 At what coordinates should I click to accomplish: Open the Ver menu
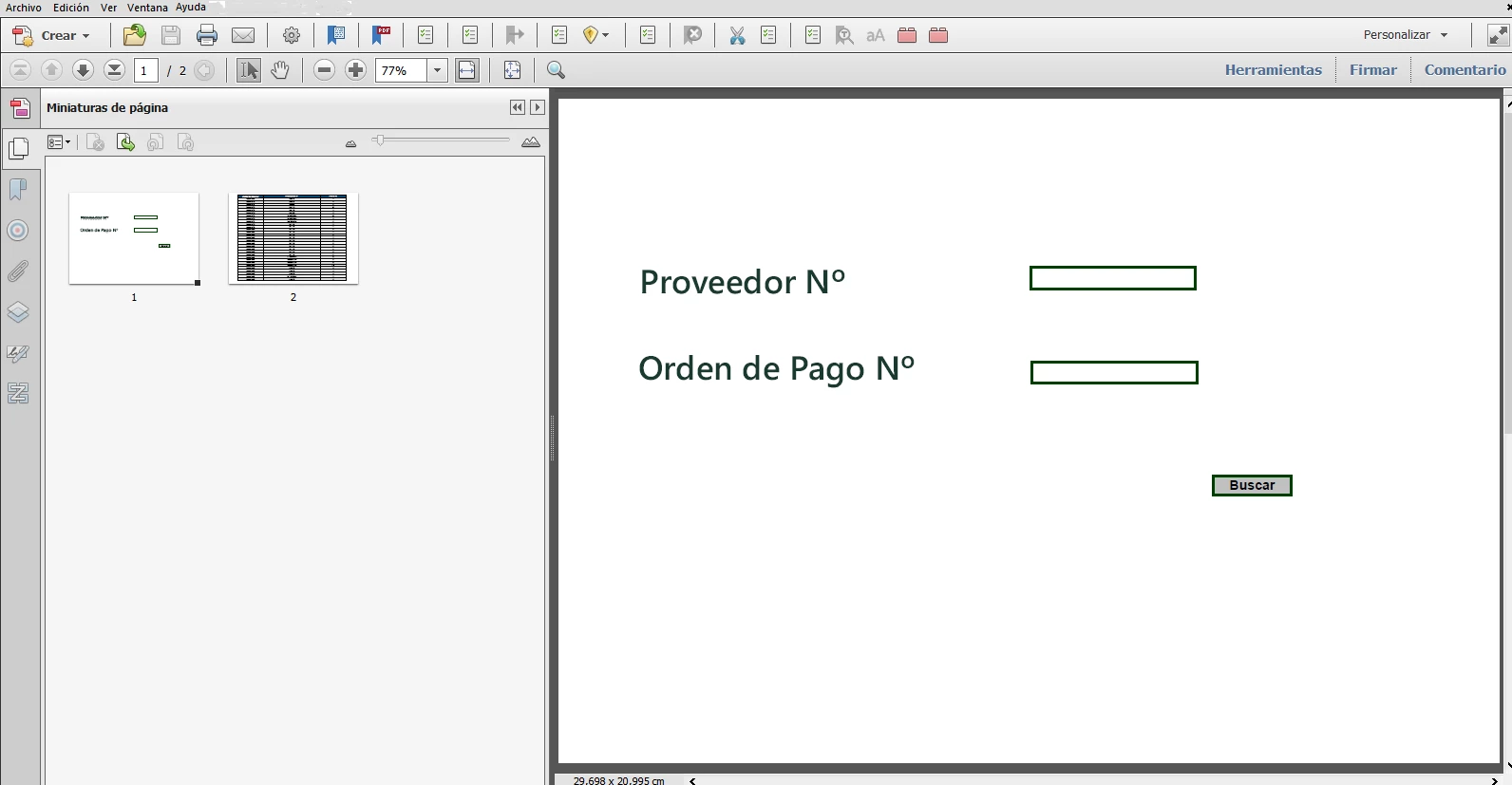[109, 7]
